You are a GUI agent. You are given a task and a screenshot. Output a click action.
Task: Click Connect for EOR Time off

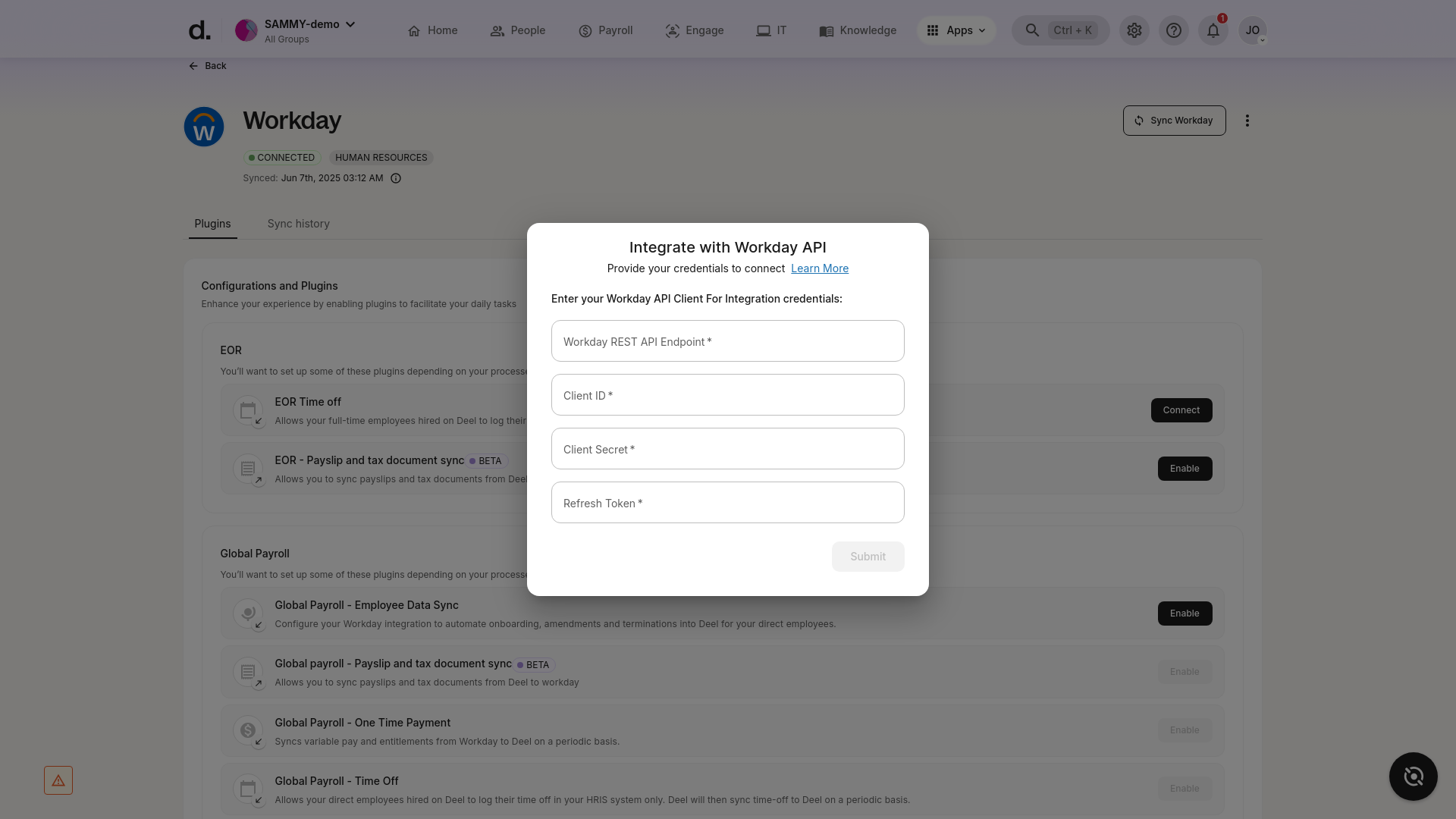coord(1181,410)
